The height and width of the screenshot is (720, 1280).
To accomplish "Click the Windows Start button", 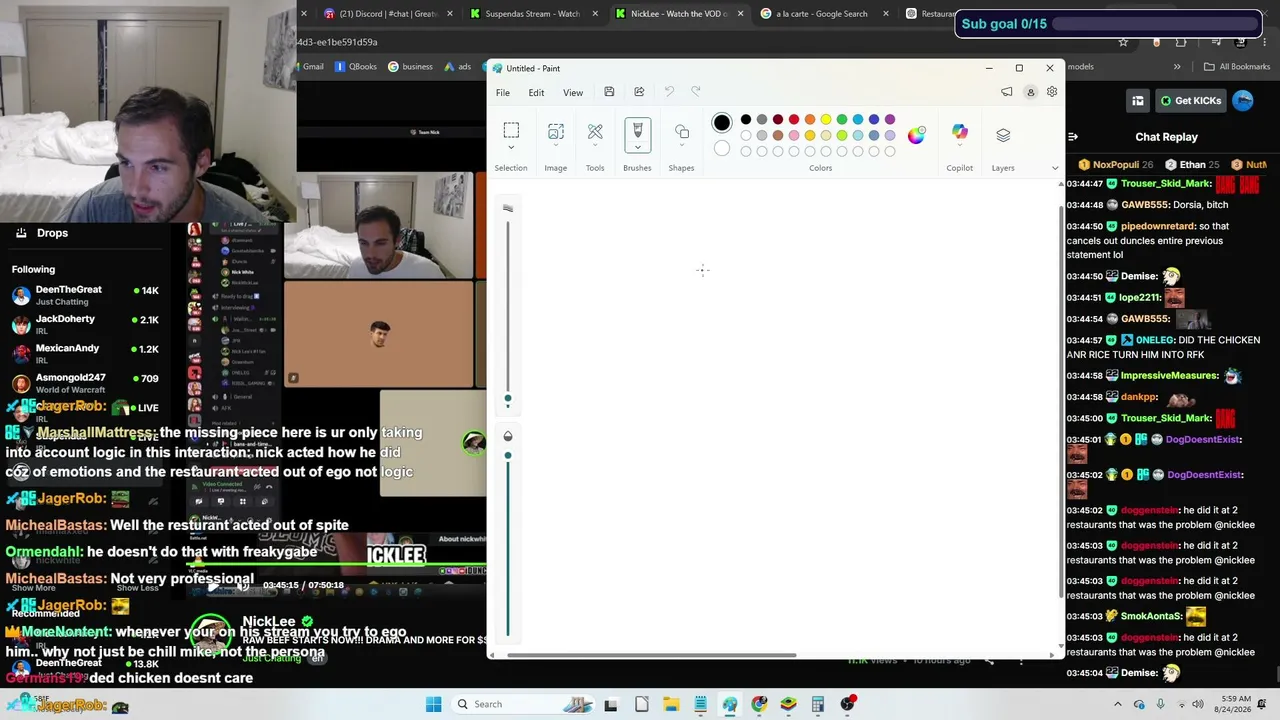I will [x=433, y=704].
